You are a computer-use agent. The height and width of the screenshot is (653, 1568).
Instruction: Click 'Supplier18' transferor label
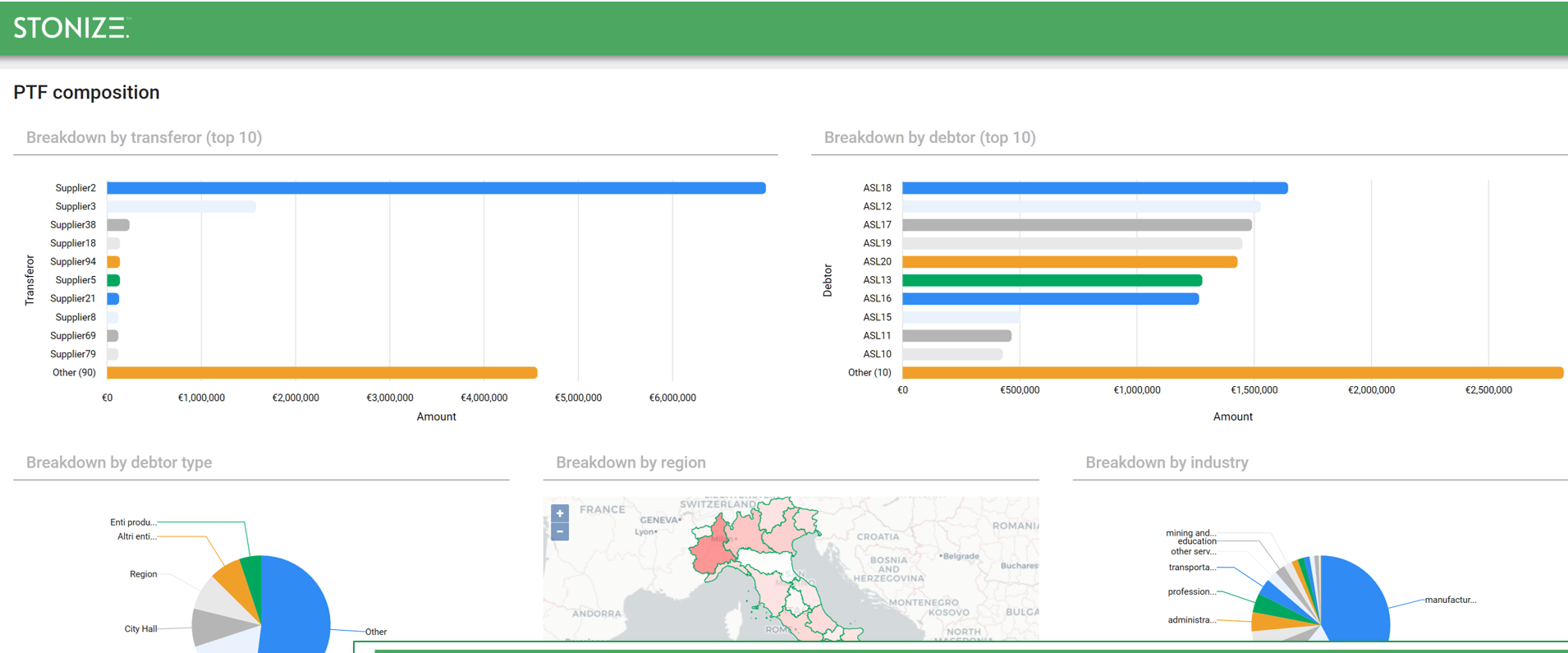73,243
